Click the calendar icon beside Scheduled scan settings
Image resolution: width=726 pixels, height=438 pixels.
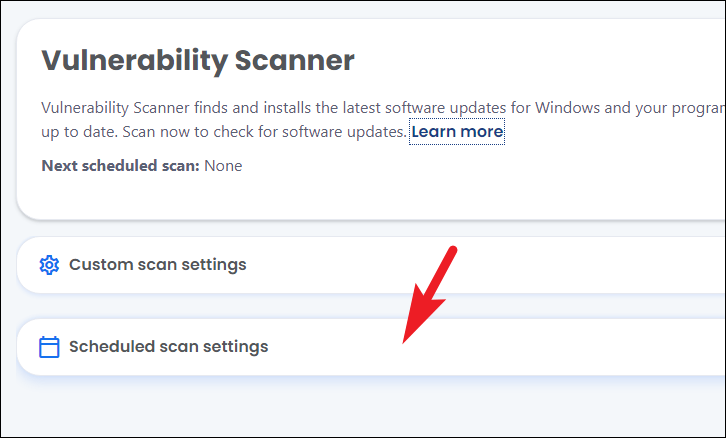tap(49, 347)
